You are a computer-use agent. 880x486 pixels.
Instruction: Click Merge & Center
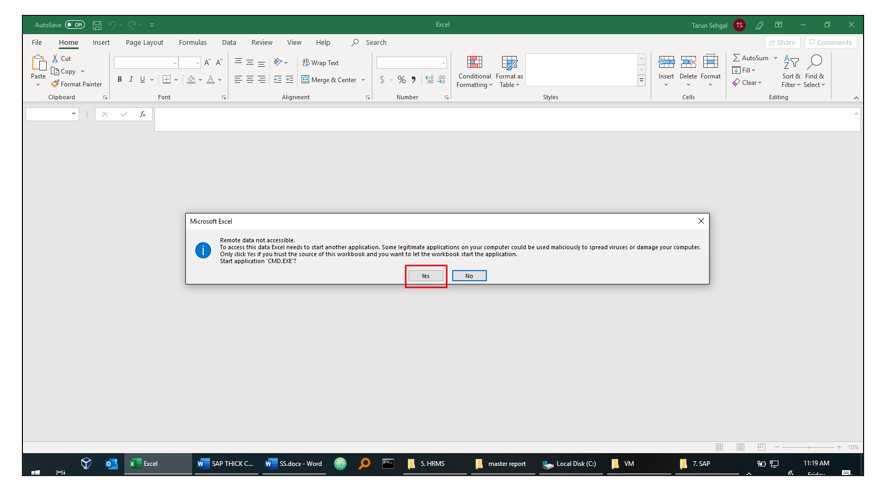329,80
